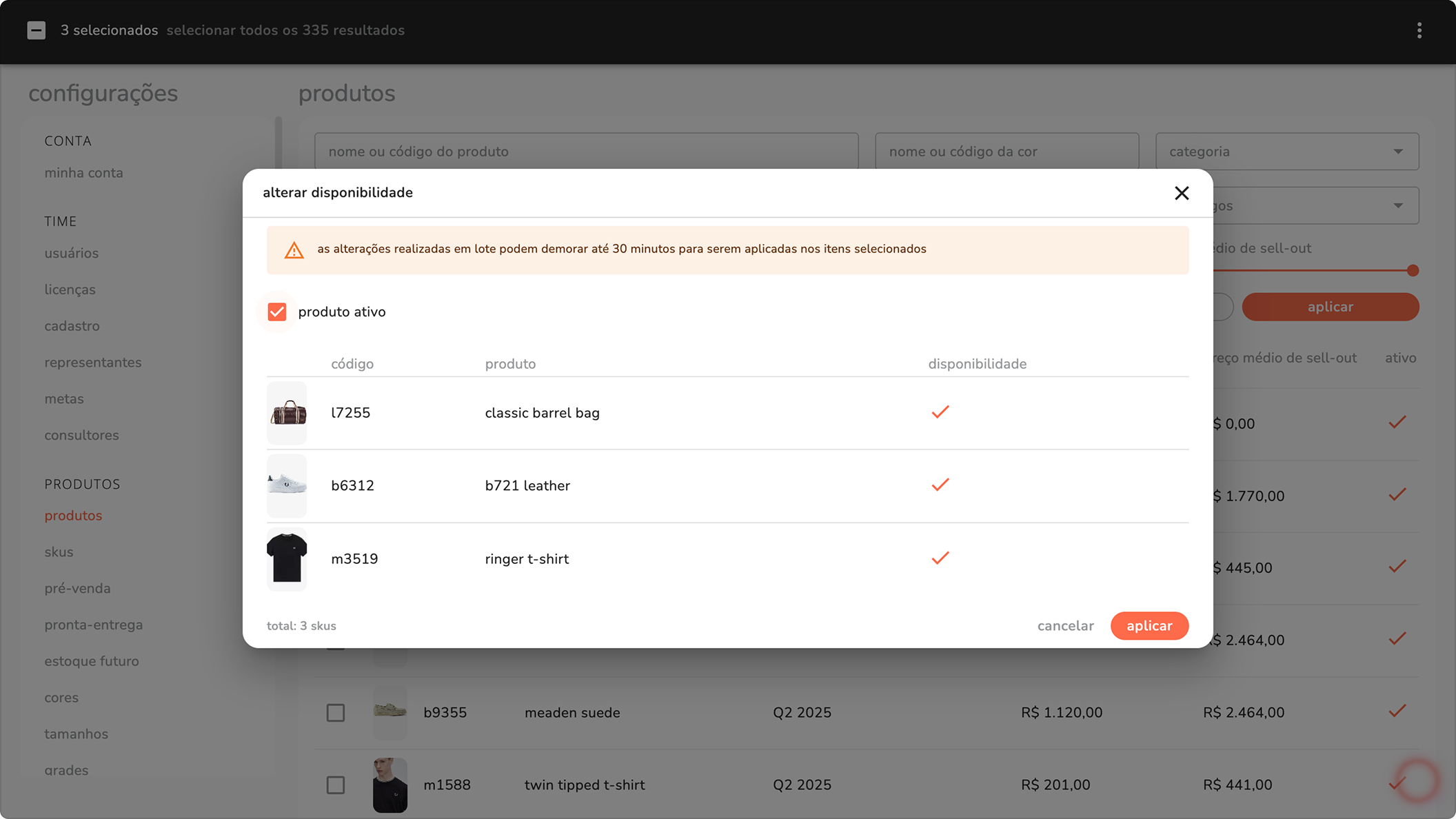Click the barrel bag product thumbnail
This screenshot has width=1456, height=819.
tap(287, 413)
